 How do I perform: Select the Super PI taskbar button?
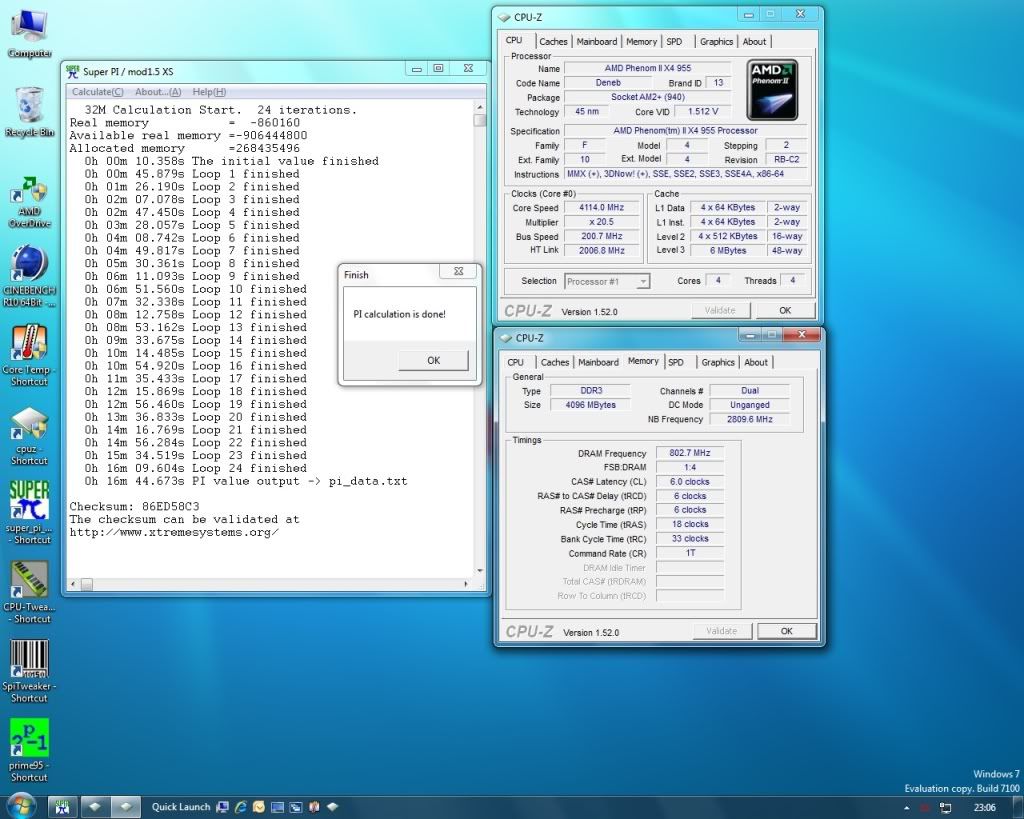tap(62, 807)
